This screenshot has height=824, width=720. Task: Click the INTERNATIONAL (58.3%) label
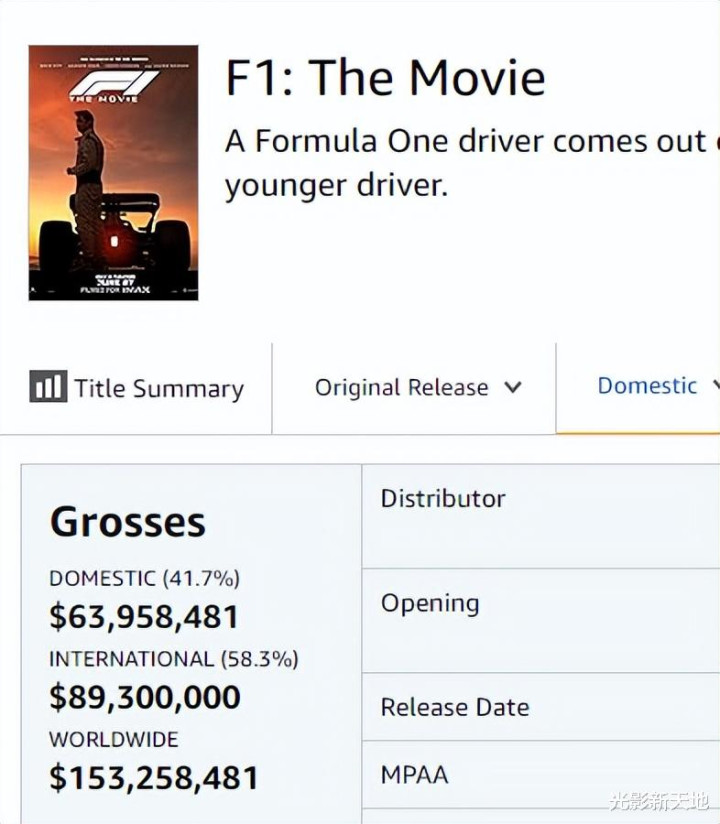click(173, 659)
